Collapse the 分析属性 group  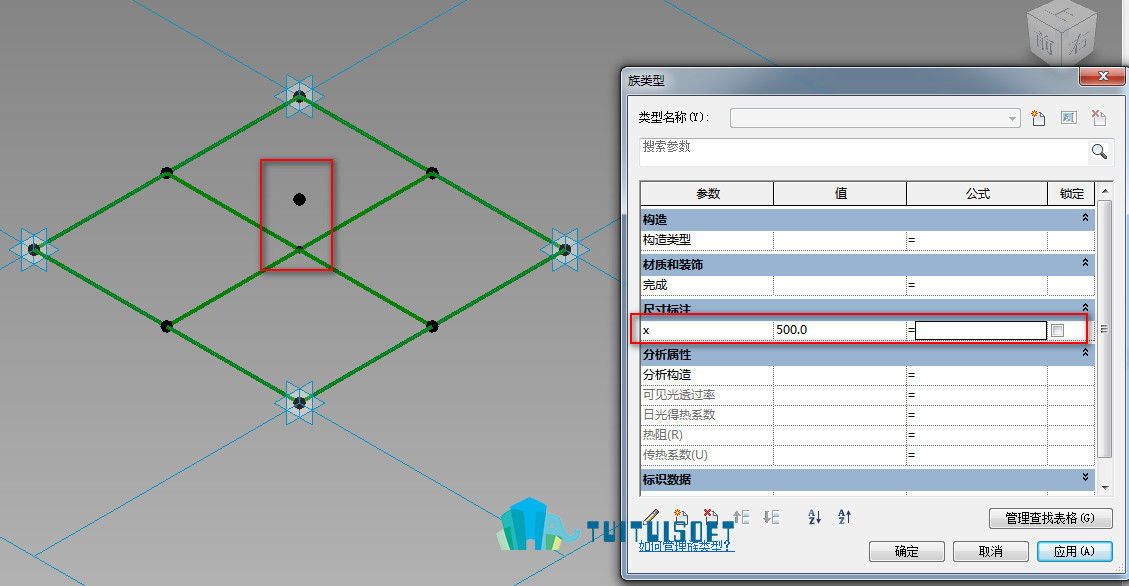1085,353
